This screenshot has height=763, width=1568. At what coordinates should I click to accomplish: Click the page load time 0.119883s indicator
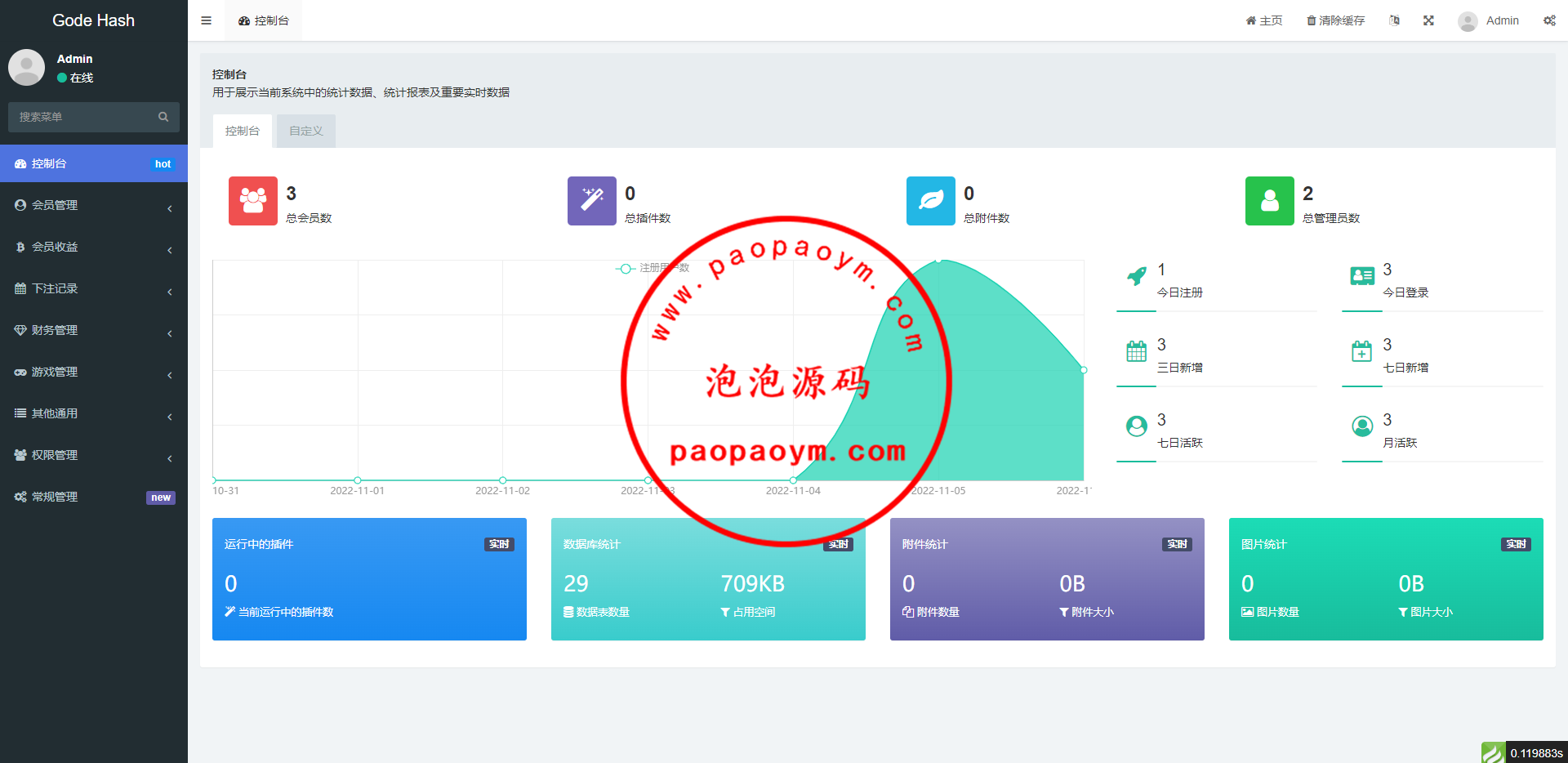pyautogui.click(x=1536, y=753)
